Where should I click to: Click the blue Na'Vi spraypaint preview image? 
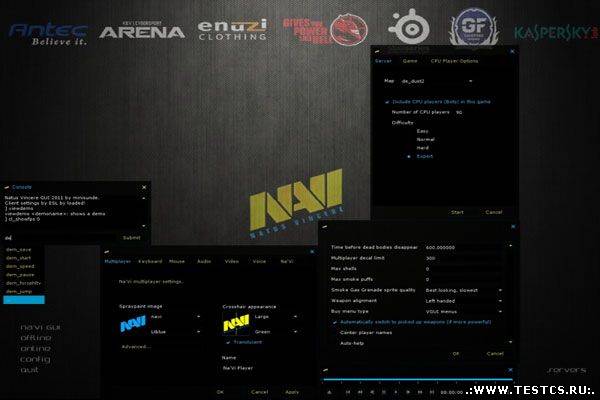coord(133,323)
